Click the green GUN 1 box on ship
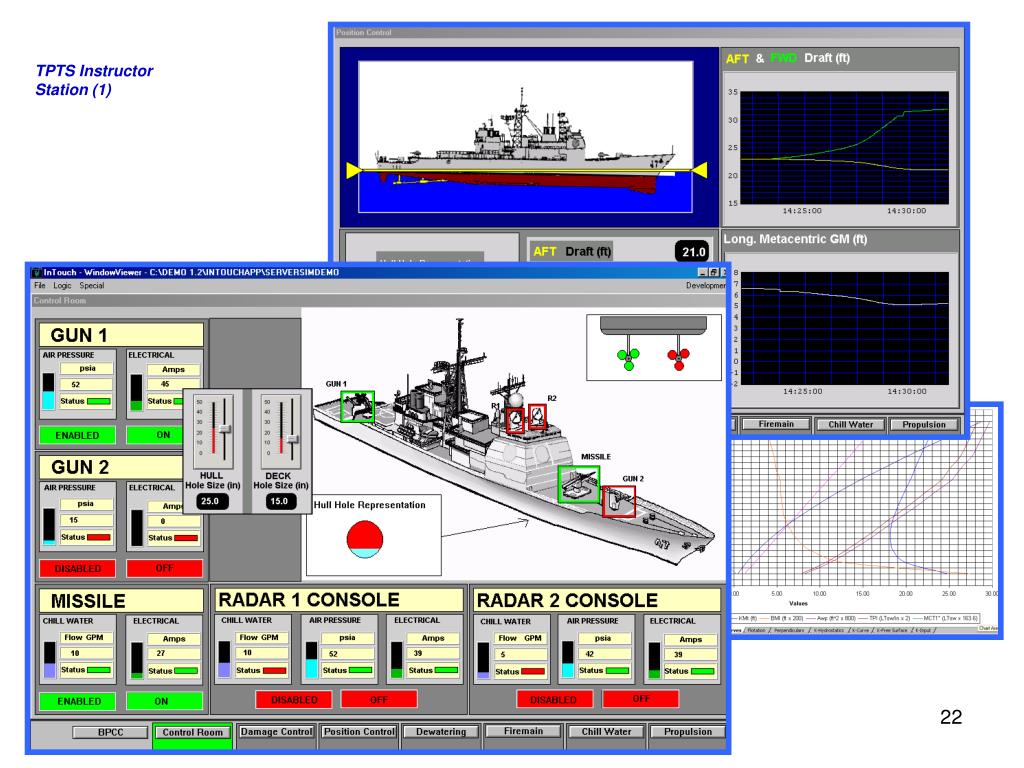 [357, 406]
